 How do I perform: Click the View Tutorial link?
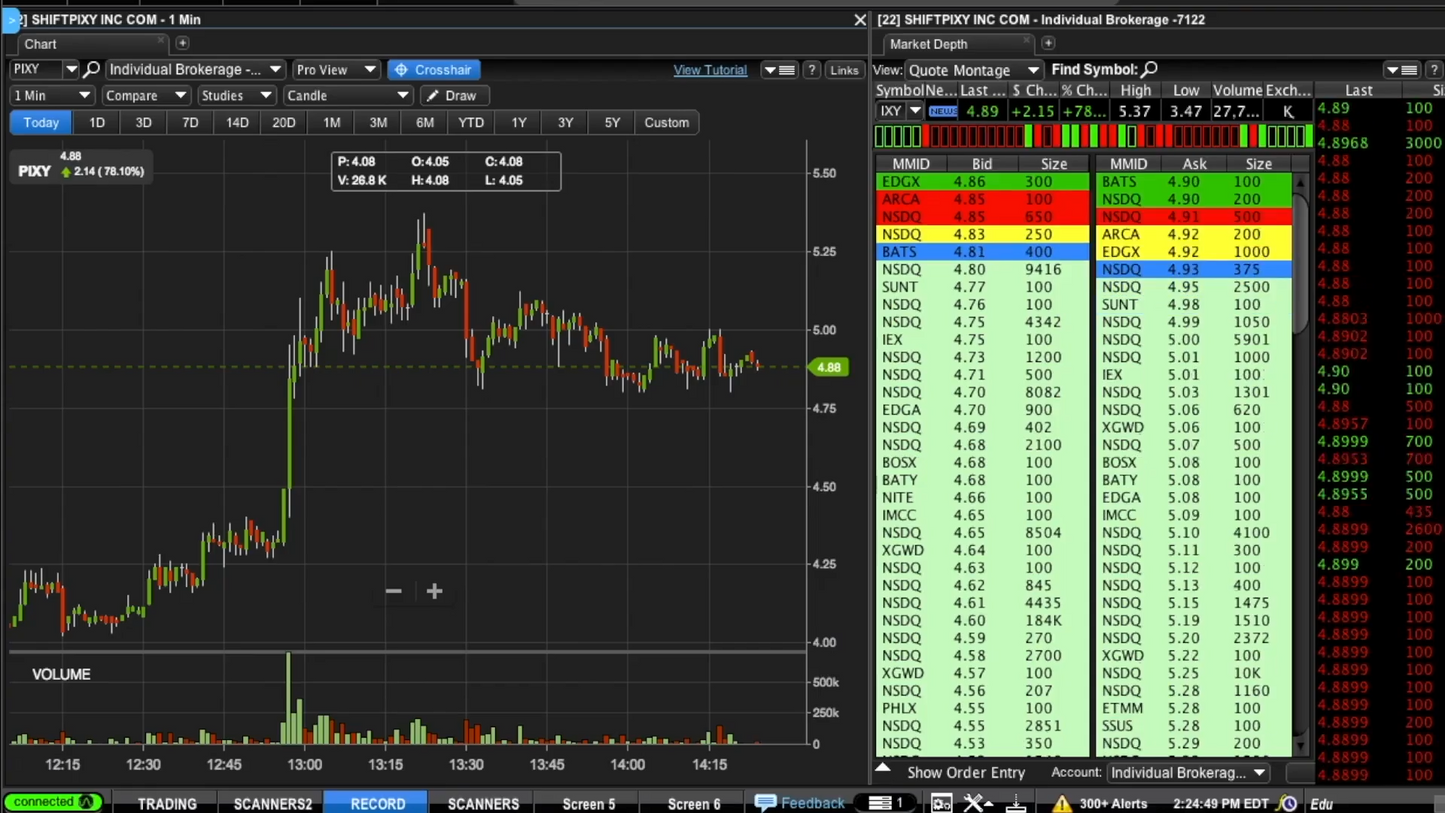point(710,69)
